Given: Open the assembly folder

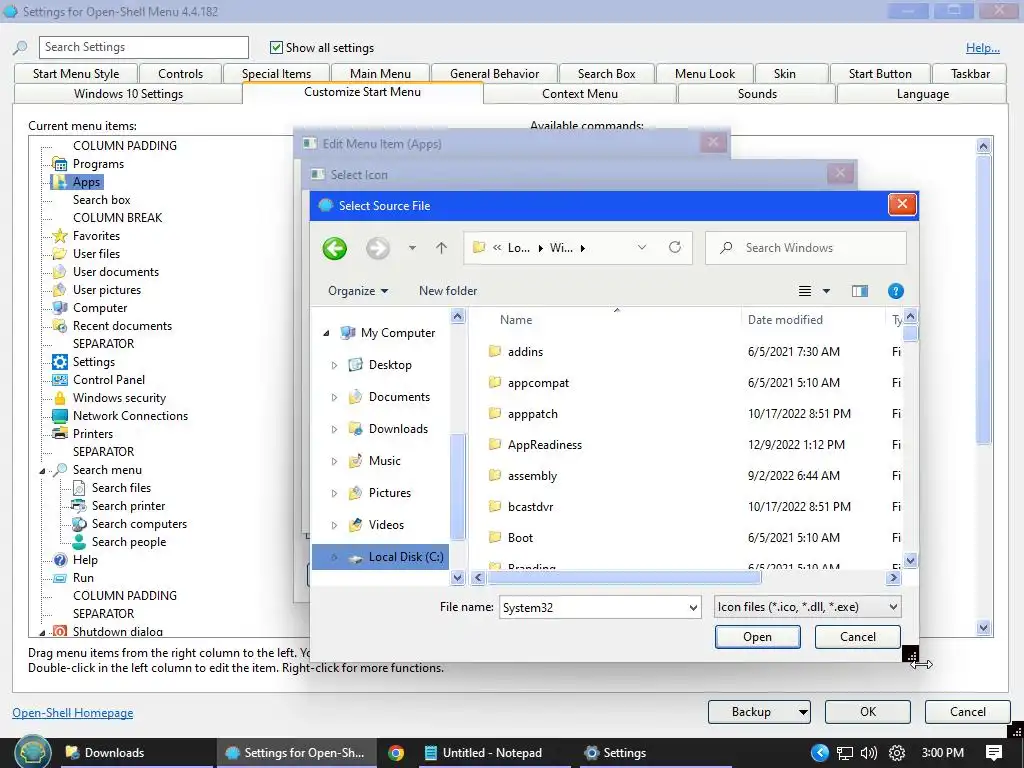Looking at the screenshot, I should 532,475.
